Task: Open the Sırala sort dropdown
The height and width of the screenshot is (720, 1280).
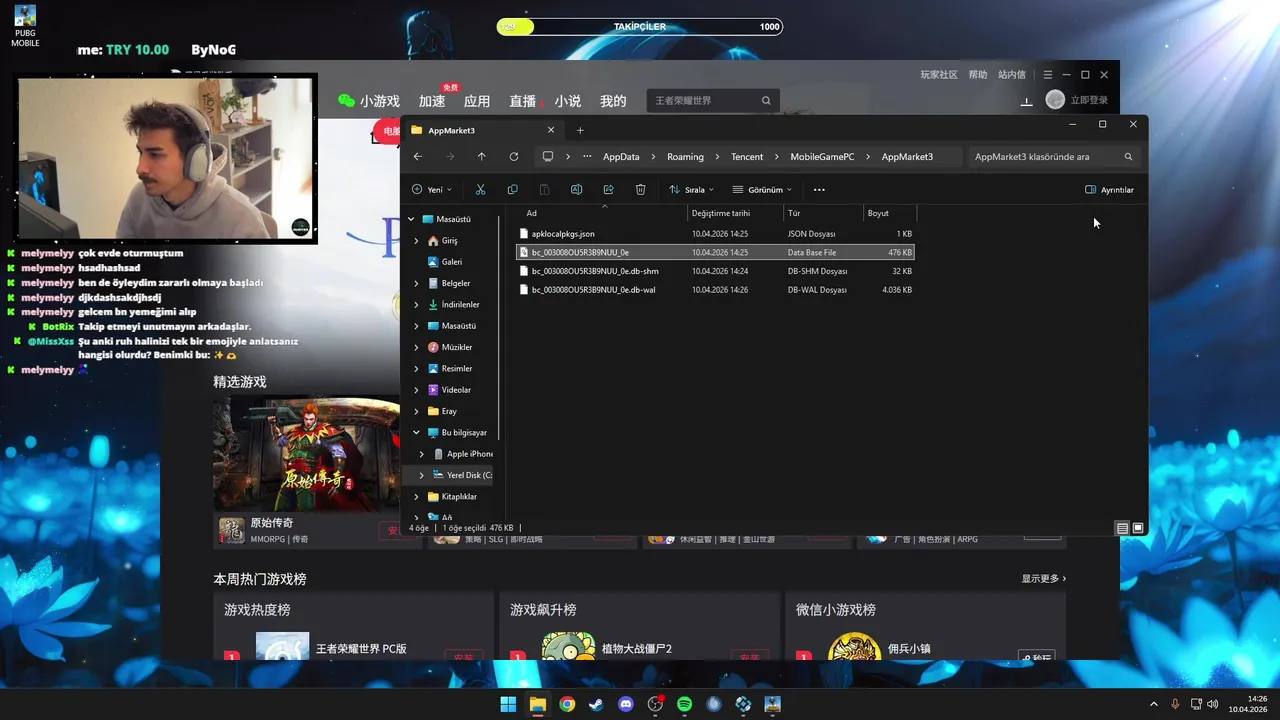Action: 691,190
